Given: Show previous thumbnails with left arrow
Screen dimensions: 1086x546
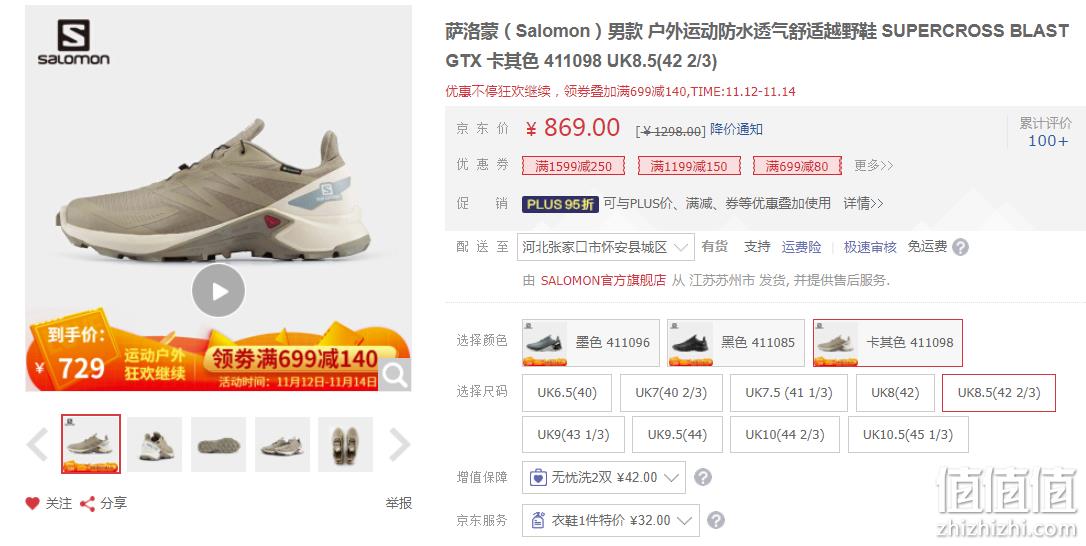Looking at the screenshot, I should coord(37,444).
